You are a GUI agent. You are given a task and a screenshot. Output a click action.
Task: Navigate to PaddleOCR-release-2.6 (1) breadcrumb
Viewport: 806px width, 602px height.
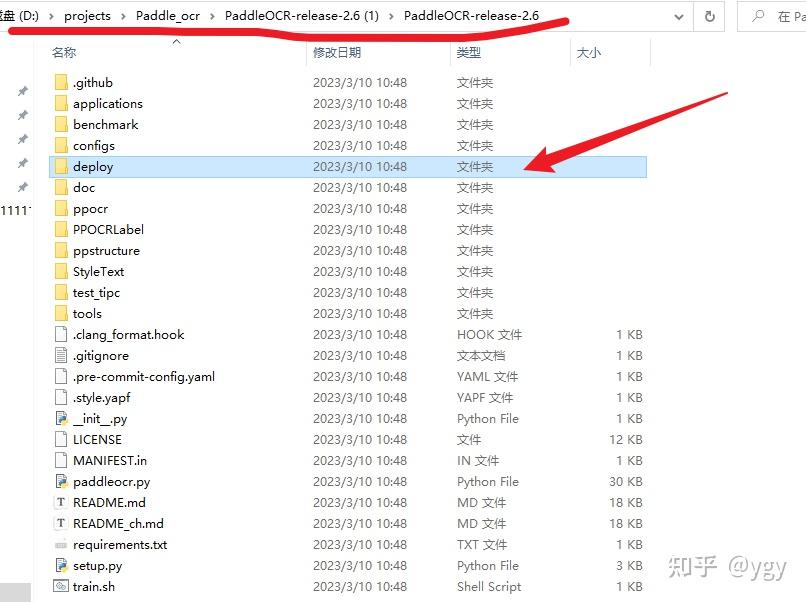click(x=302, y=16)
